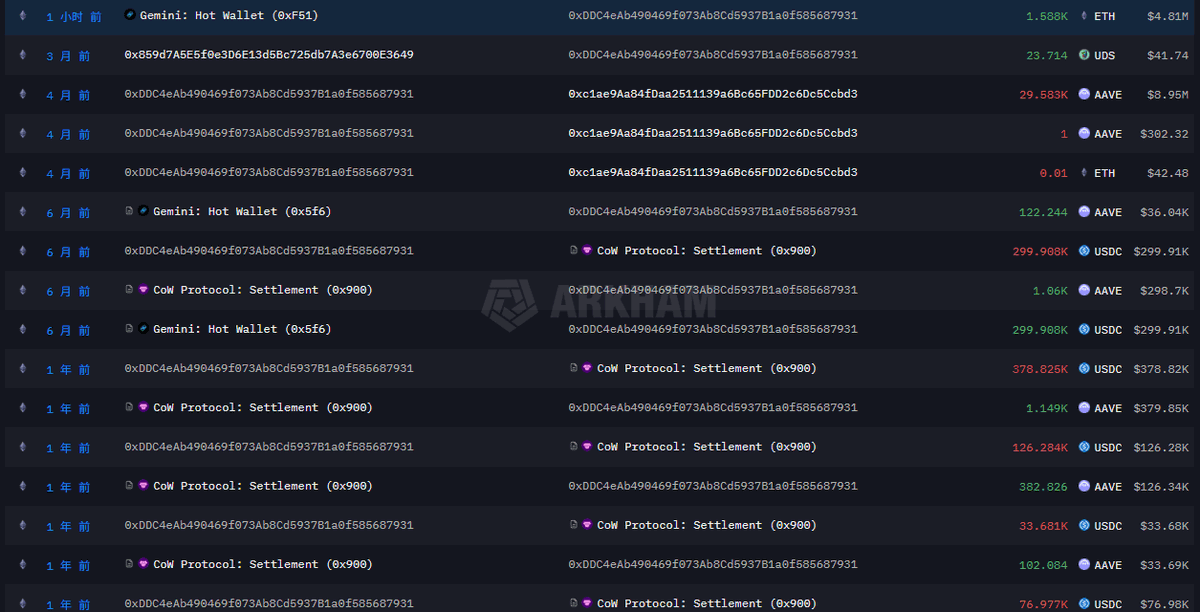Click the CoW Protocol logo in the 378.825K USDC row
1200x612 pixels.
click(587, 368)
